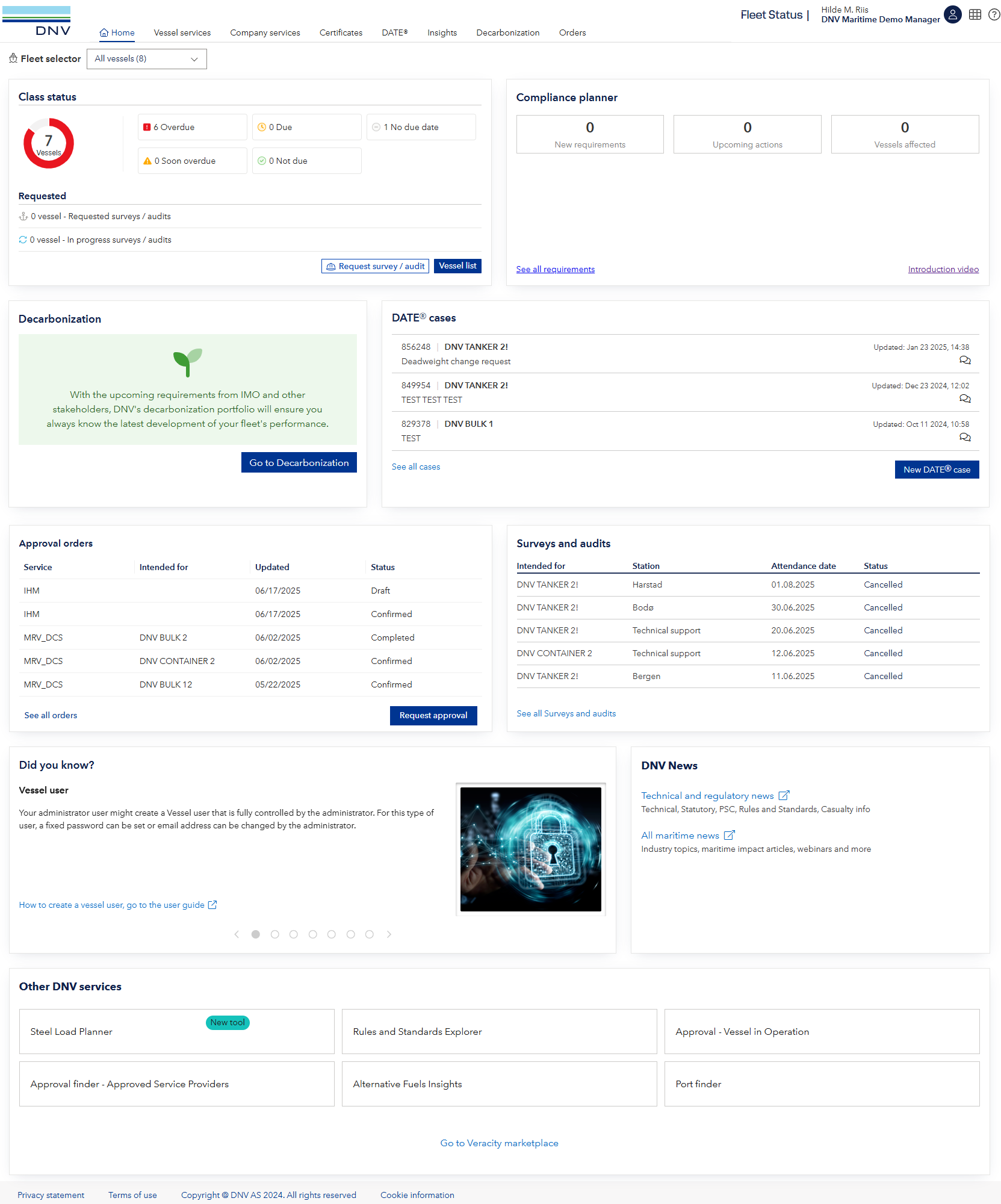
Task: Click external link icon beside Technical and regulatory news
Action: click(784, 795)
